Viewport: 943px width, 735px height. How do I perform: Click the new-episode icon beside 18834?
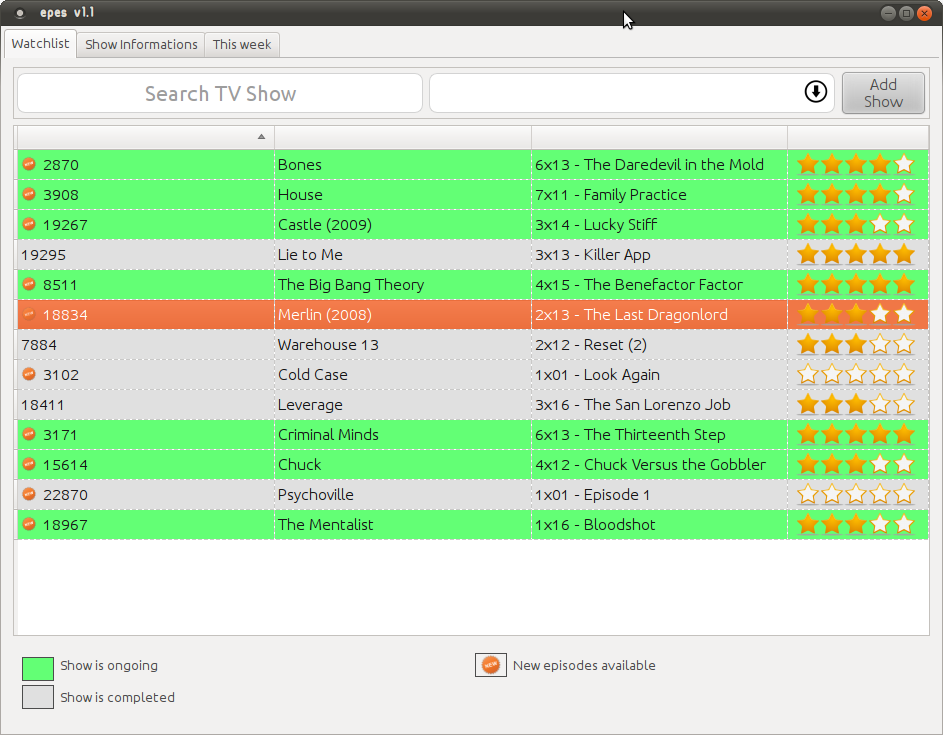[29, 314]
